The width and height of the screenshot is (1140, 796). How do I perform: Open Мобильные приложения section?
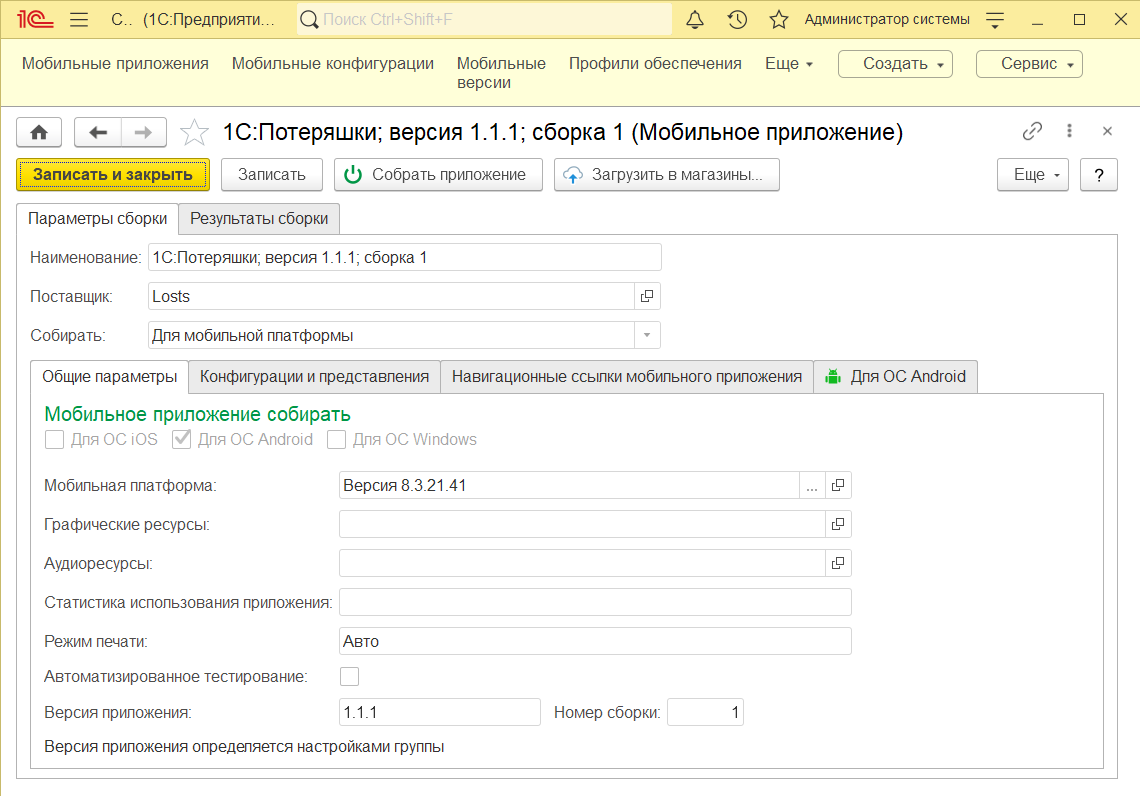115,64
